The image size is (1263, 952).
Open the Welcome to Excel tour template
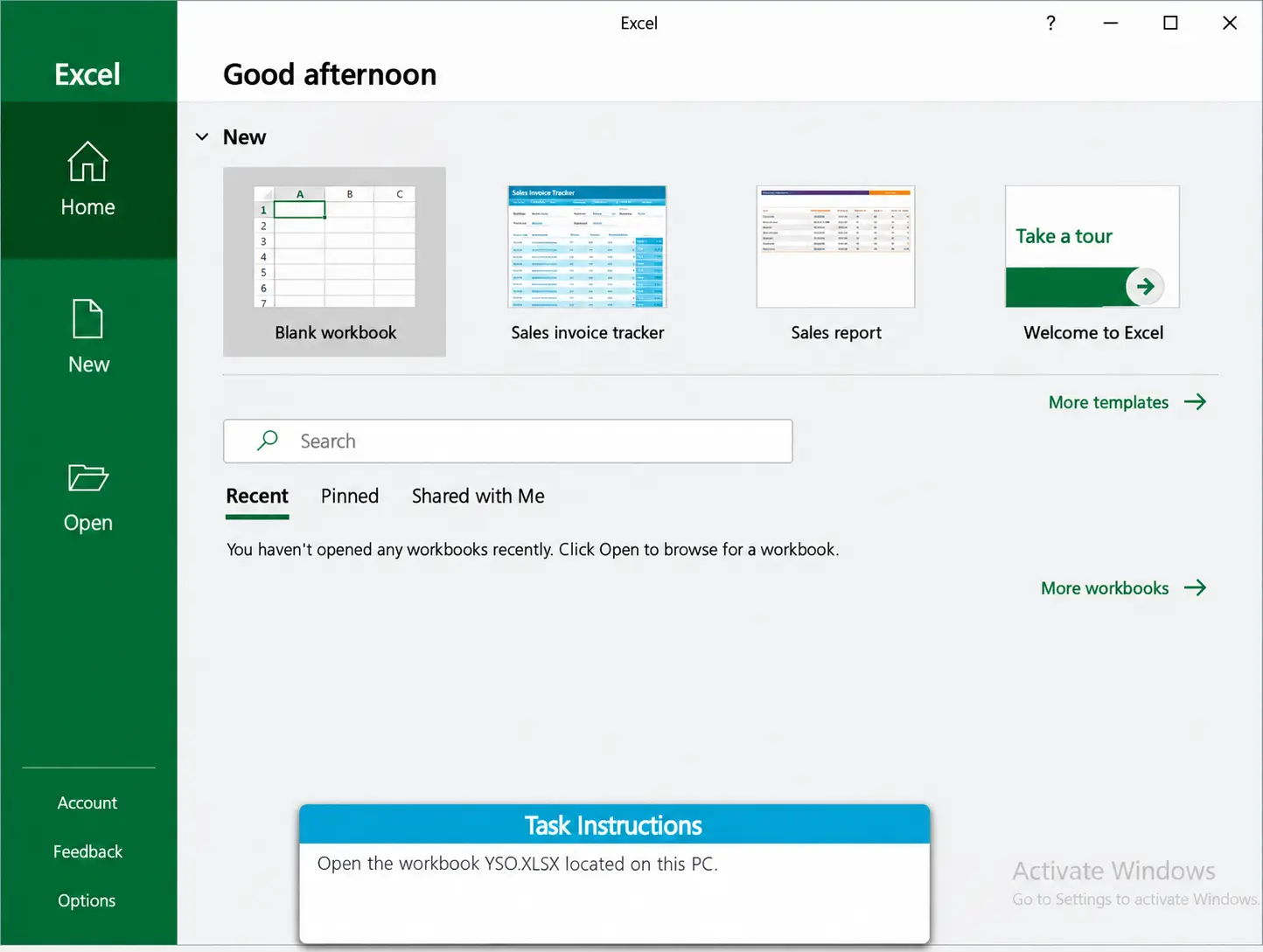(1093, 262)
